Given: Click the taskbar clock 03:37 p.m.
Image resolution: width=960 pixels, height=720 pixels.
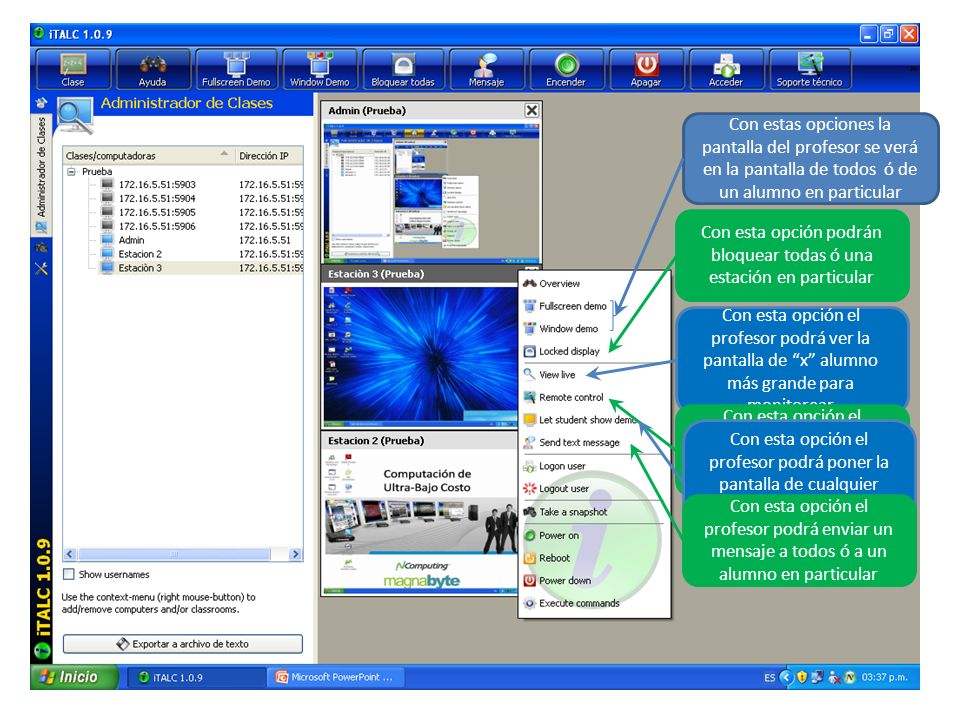Looking at the screenshot, I should [x=885, y=677].
